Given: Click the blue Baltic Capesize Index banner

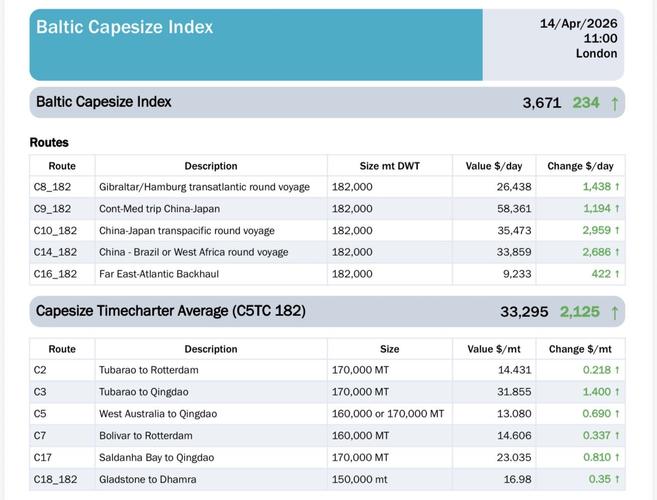Looking at the screenshot, I should pos(256,45).
